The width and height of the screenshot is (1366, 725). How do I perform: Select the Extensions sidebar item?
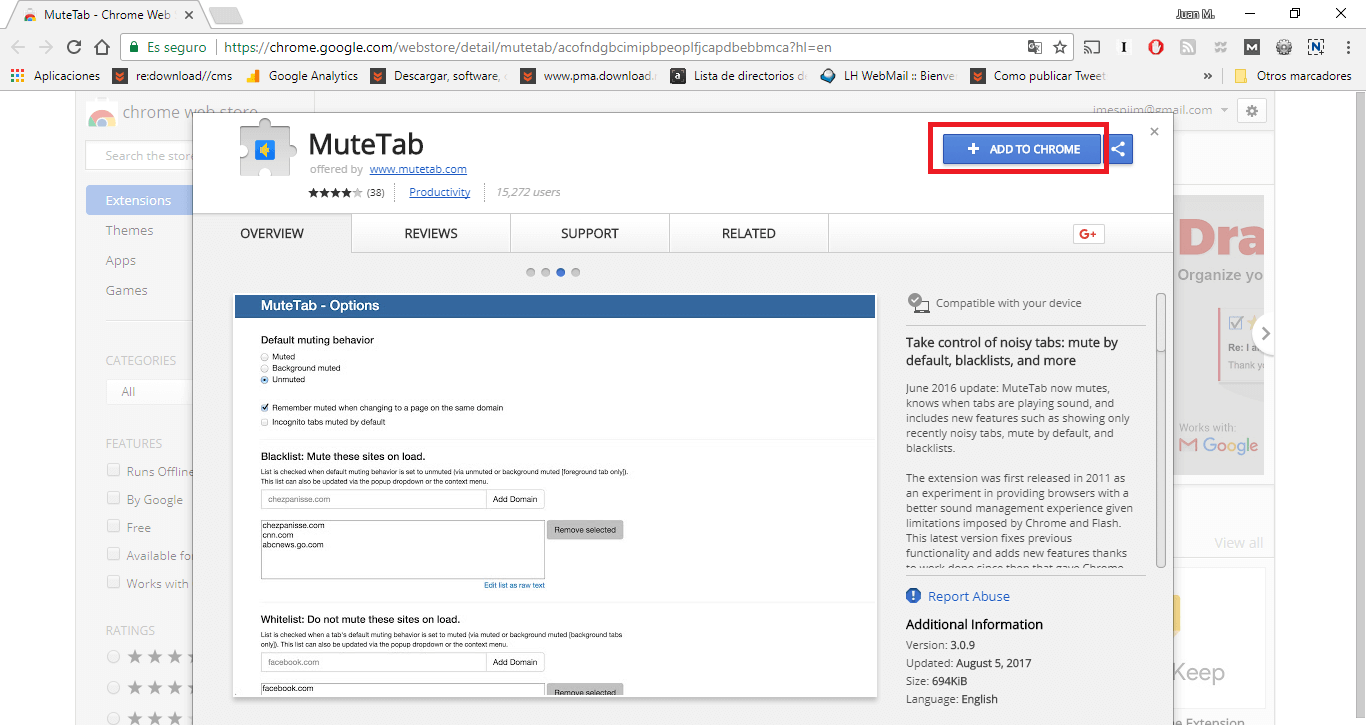click(x=139, y=200)
